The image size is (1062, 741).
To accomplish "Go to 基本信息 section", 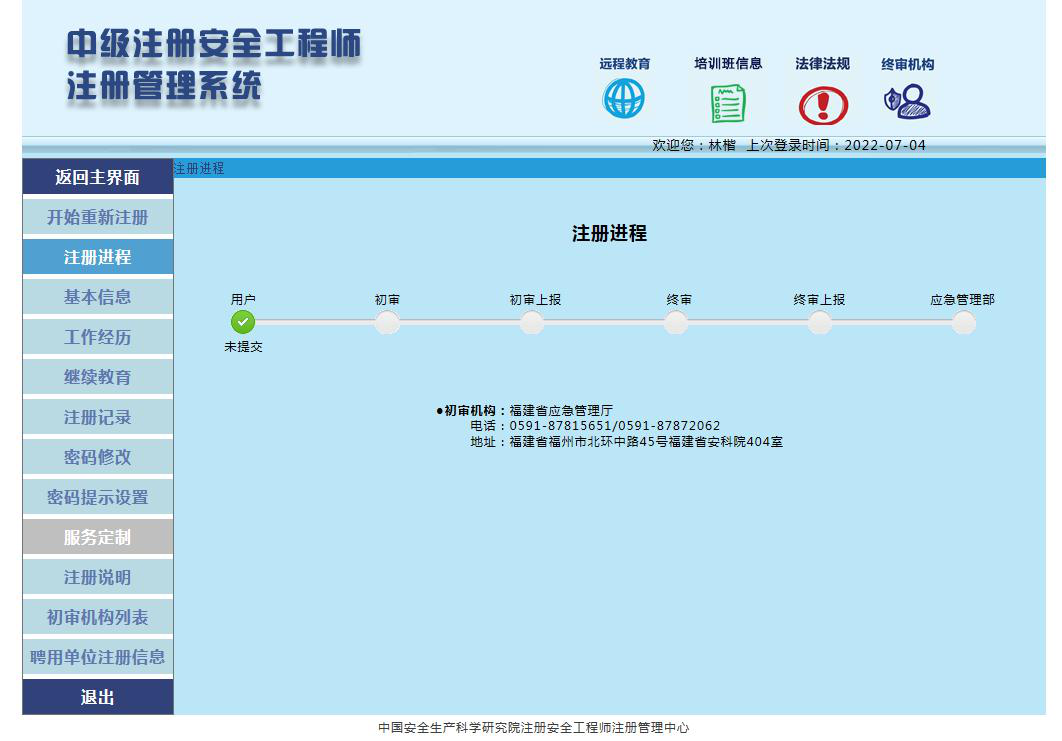I will 97,297.
